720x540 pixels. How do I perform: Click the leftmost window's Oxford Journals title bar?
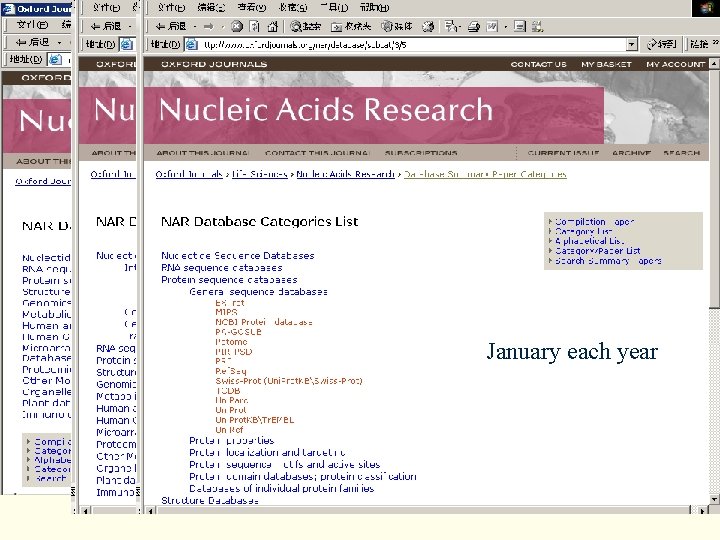click(37, 9)
